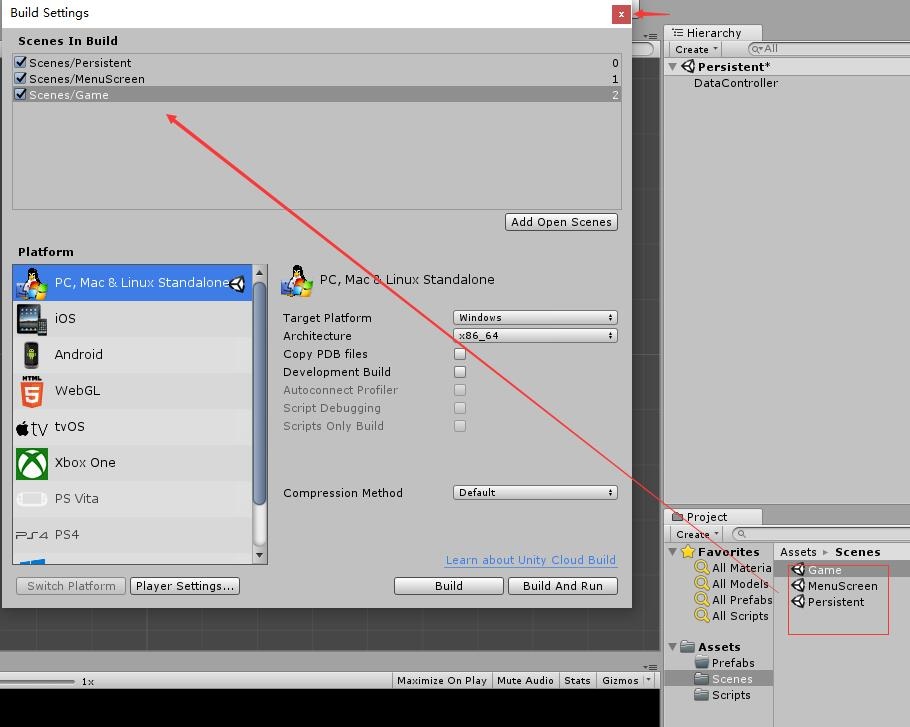Click the platform list scrollbar thumb
This screenshot has width=910, height=727.
(x=259, y=393)
